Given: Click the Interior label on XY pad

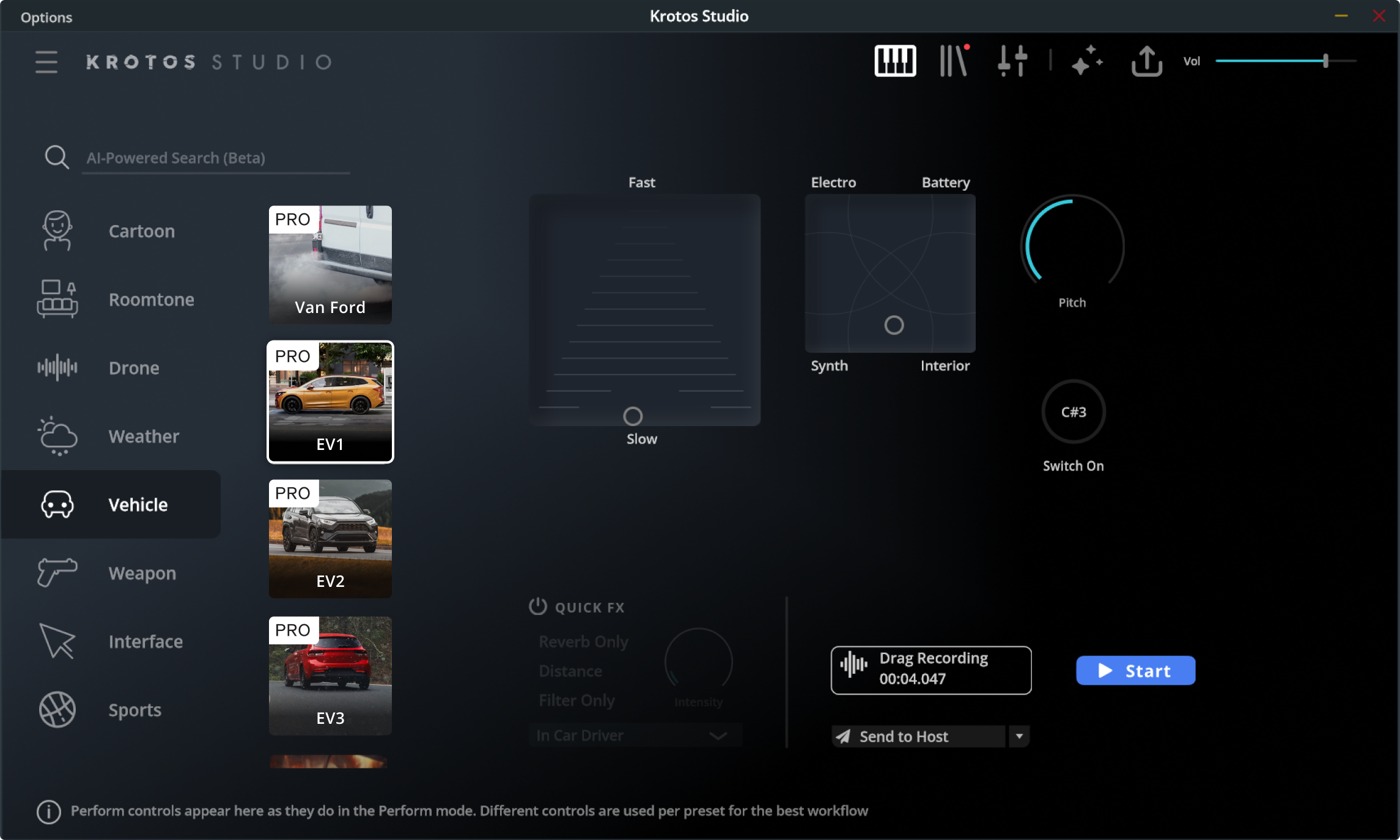Looking at the screenshot, I should coord(945,366).
